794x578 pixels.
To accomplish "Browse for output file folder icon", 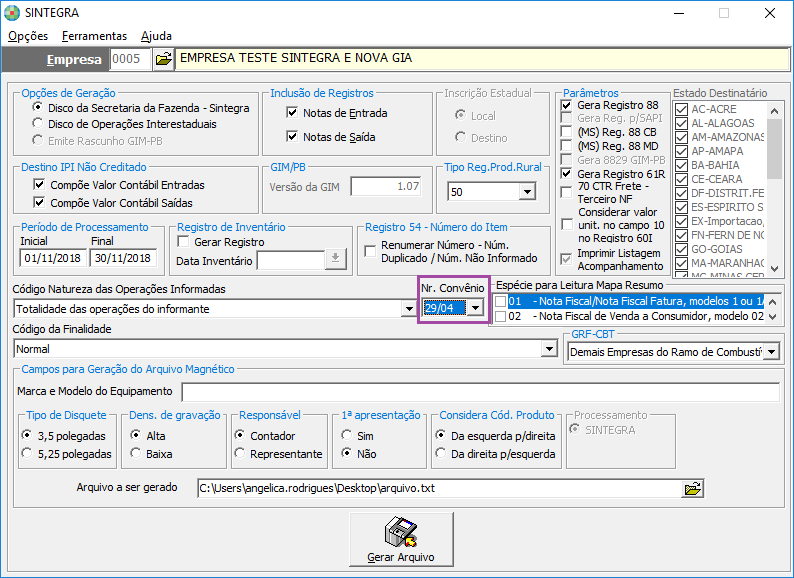I will 692,488.
